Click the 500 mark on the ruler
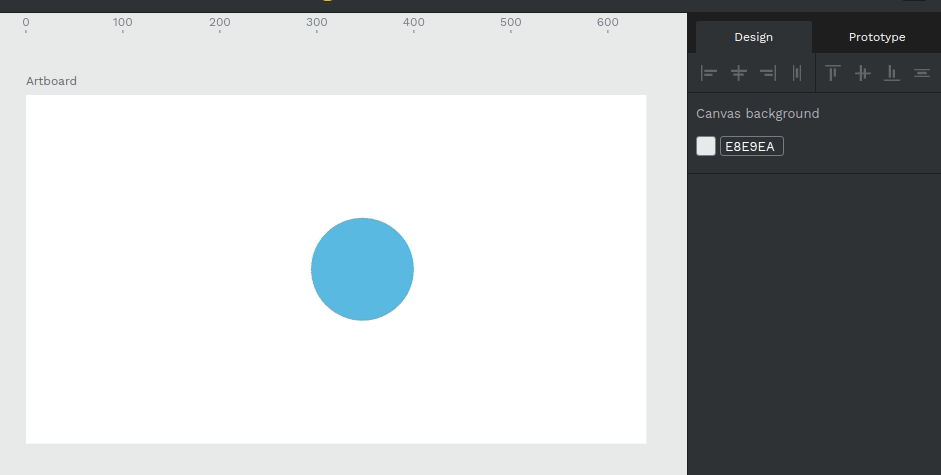Viewport: 941px width, 475px height. [510, 23]
